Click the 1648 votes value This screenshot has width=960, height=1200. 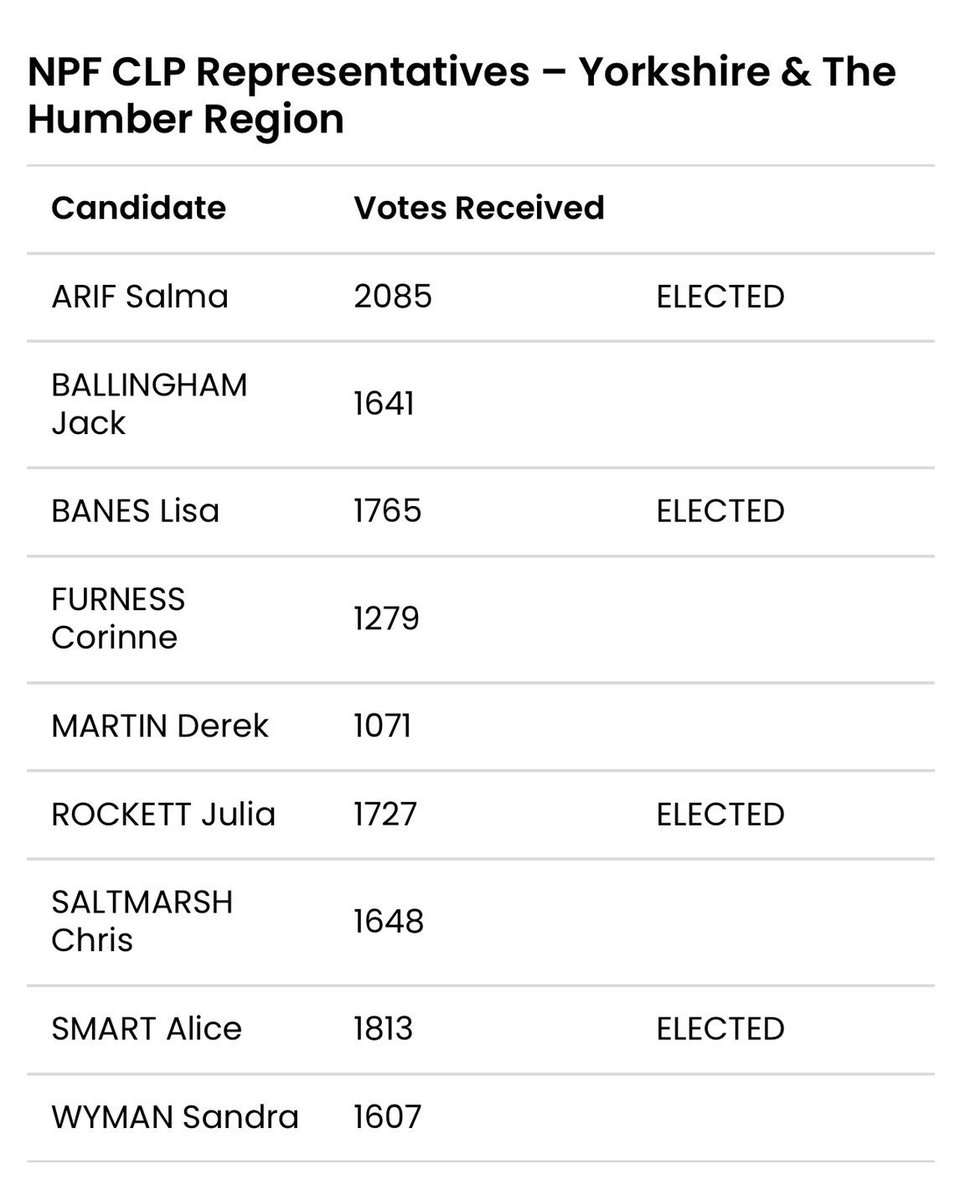click(x=389, y=921)
